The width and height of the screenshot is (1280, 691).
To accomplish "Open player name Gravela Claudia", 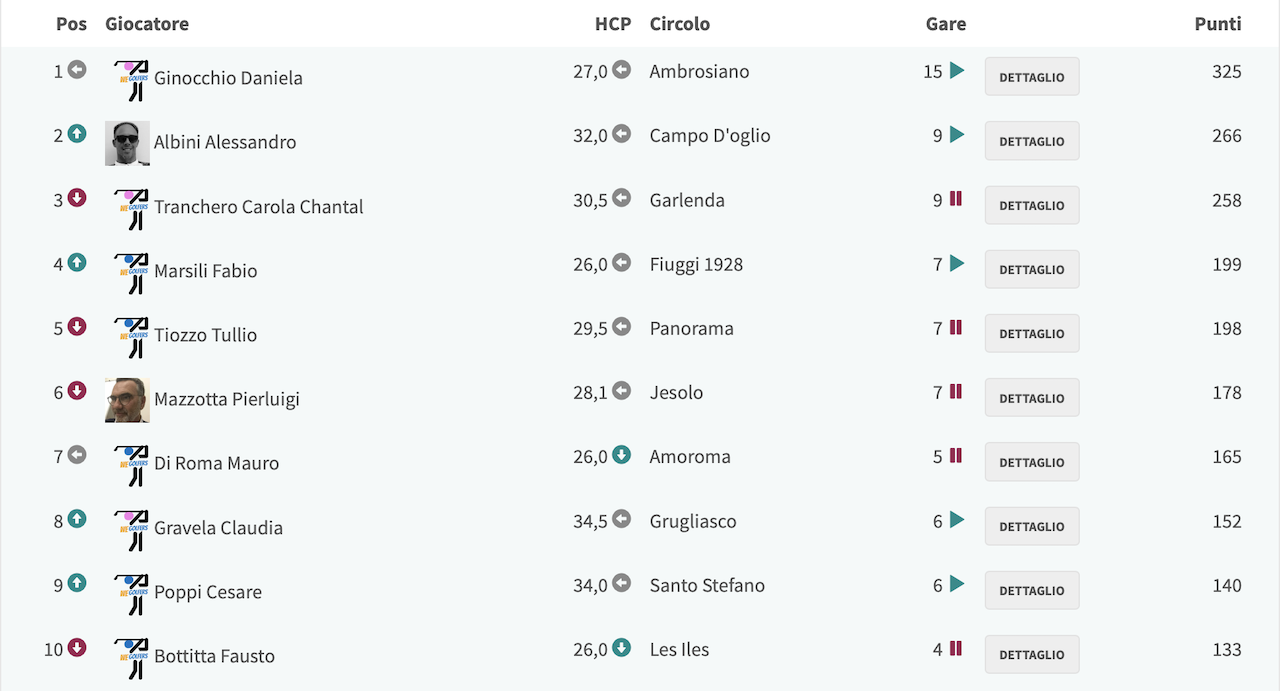I will [x=218, y=527].
